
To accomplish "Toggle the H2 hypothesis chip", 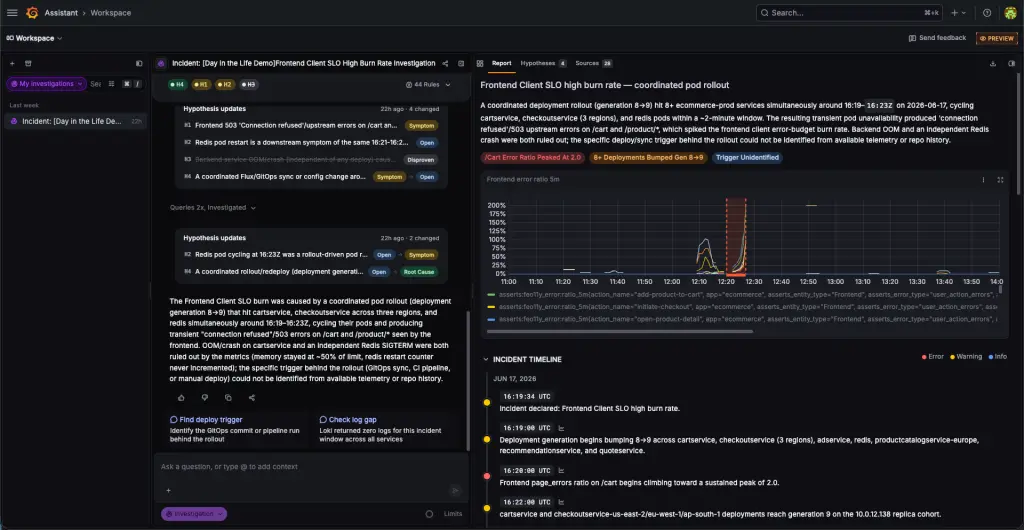I will (x=225, y=84).
